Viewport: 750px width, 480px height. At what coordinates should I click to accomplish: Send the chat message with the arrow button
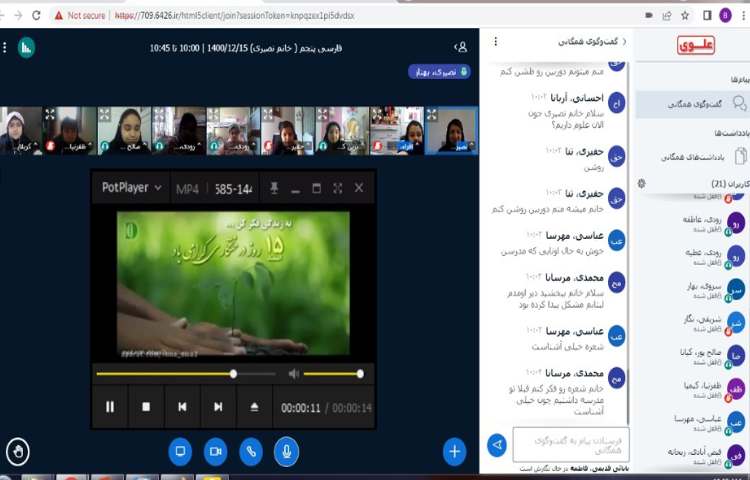click(497, 445)
